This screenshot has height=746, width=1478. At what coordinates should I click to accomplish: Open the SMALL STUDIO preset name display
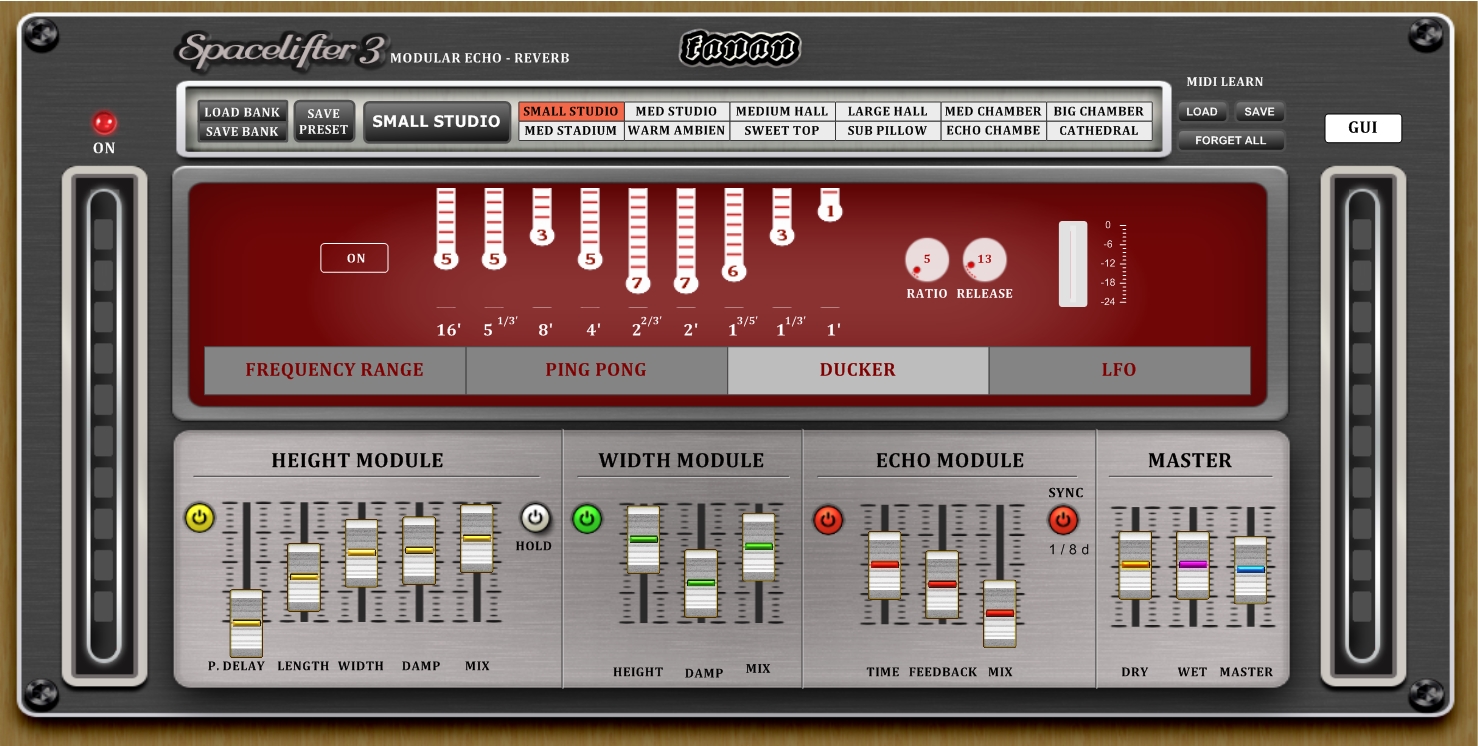point(436,121)
